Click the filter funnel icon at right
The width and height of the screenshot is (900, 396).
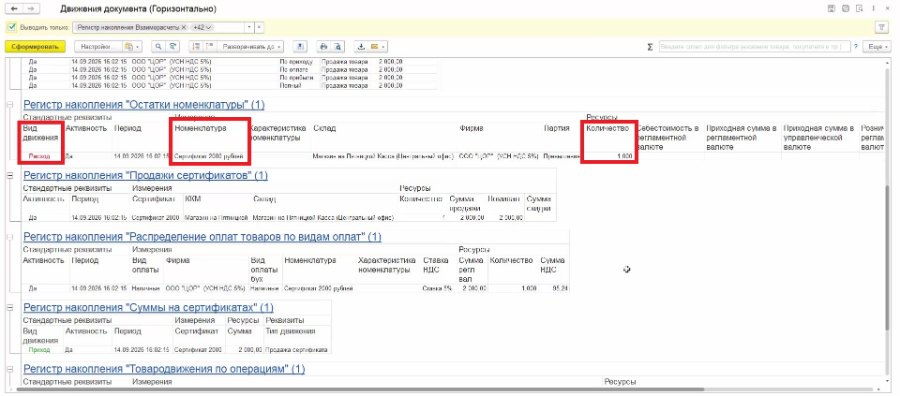point(881,27)
